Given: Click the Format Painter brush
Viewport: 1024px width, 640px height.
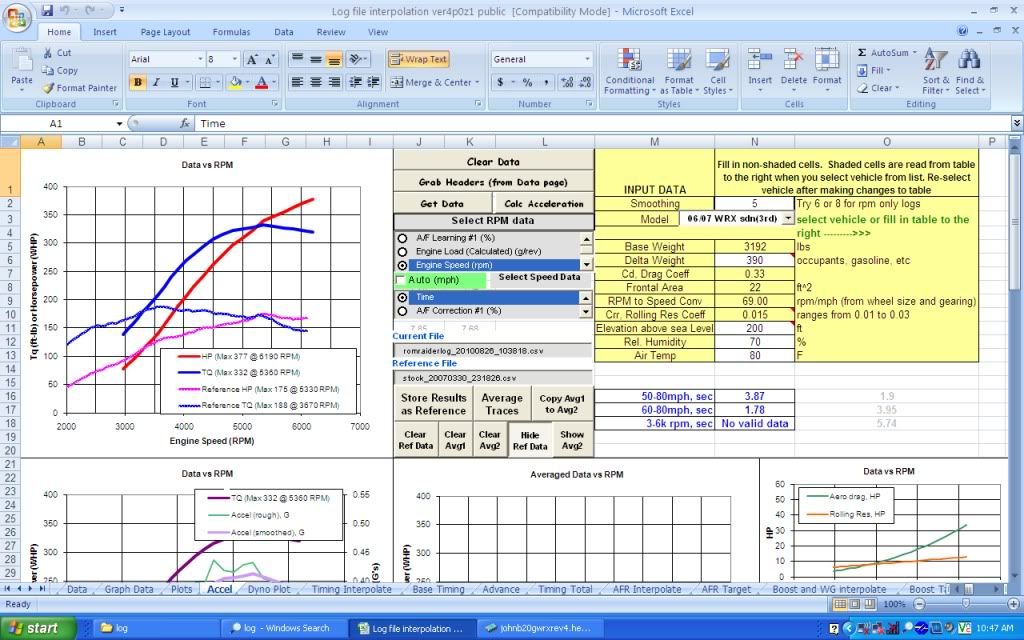Looking at the screenshot, I should pyautogui.click(x=50, y=88).
